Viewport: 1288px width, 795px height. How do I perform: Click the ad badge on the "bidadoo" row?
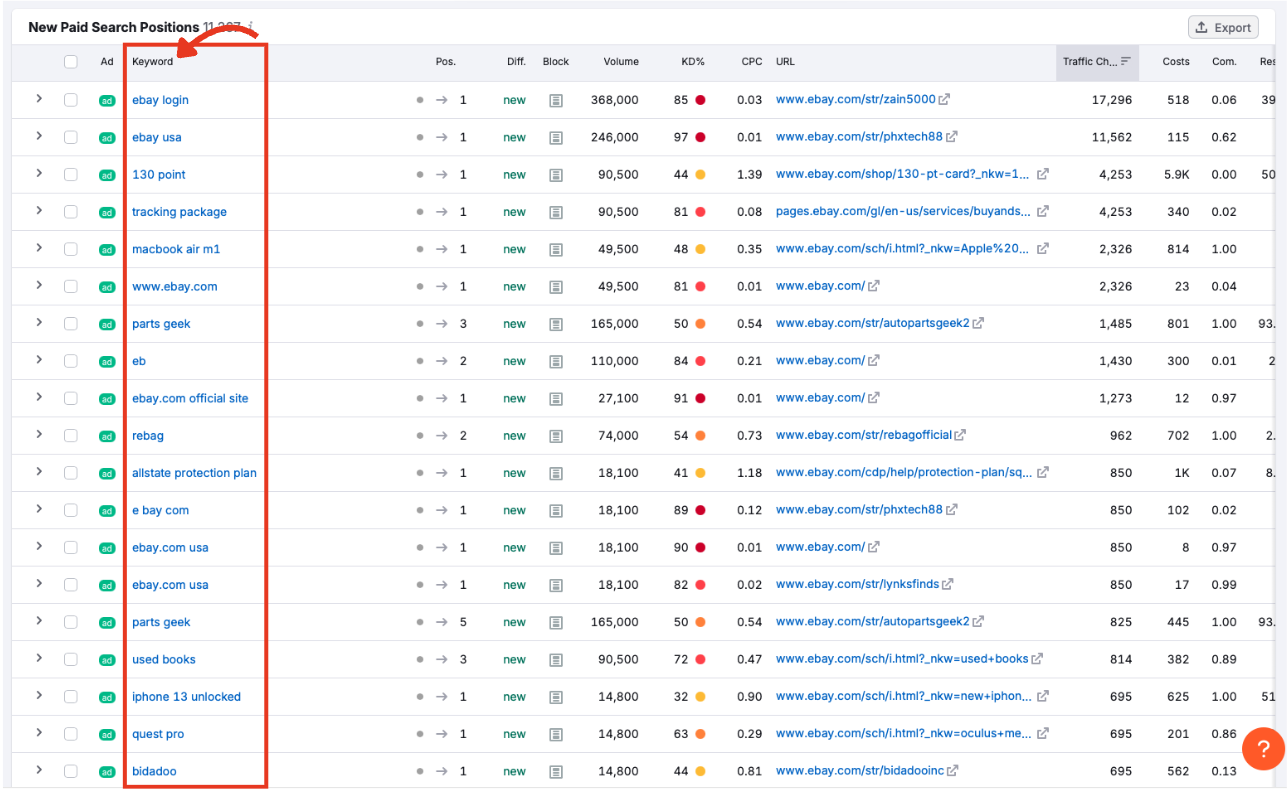[x=106, y=771]
